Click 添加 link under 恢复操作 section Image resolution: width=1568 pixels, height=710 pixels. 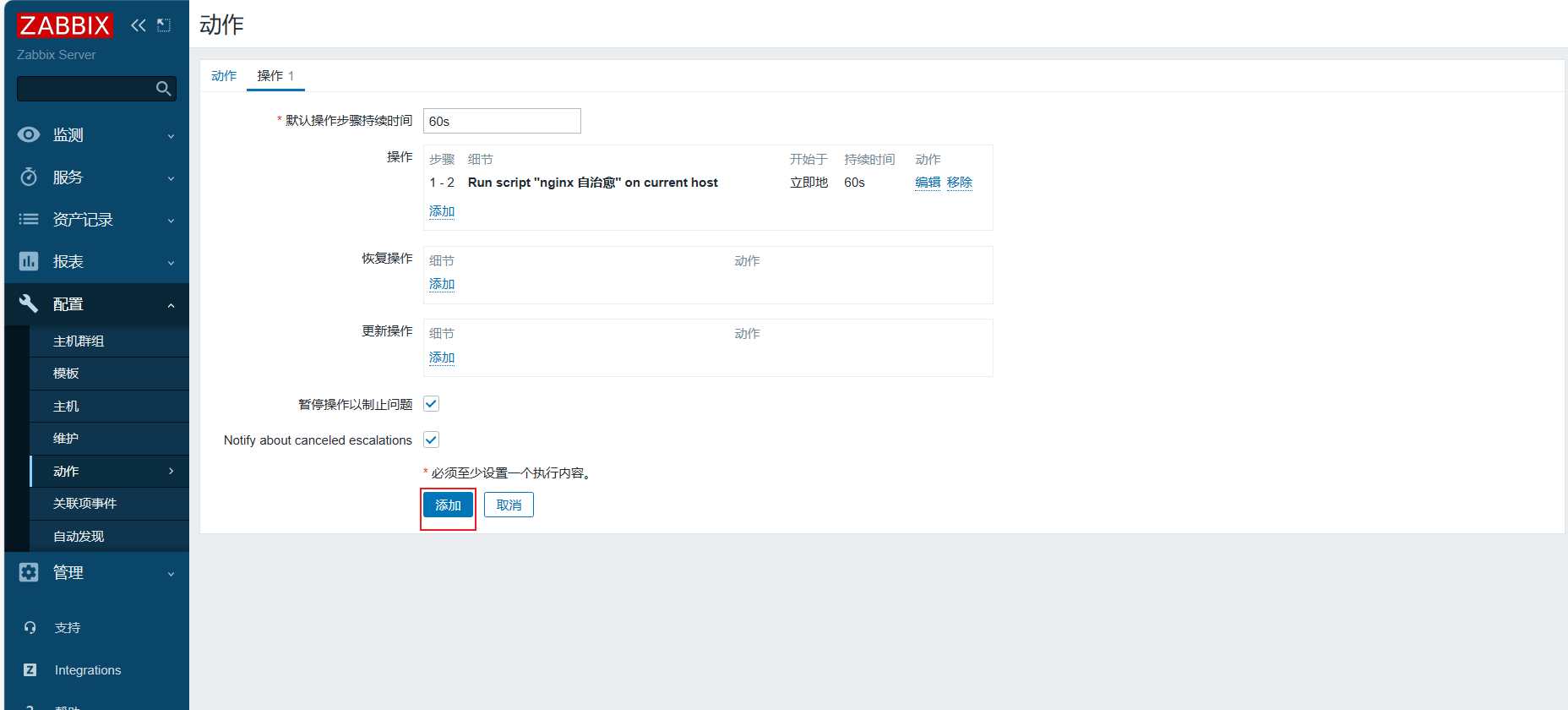coord(442,283)
